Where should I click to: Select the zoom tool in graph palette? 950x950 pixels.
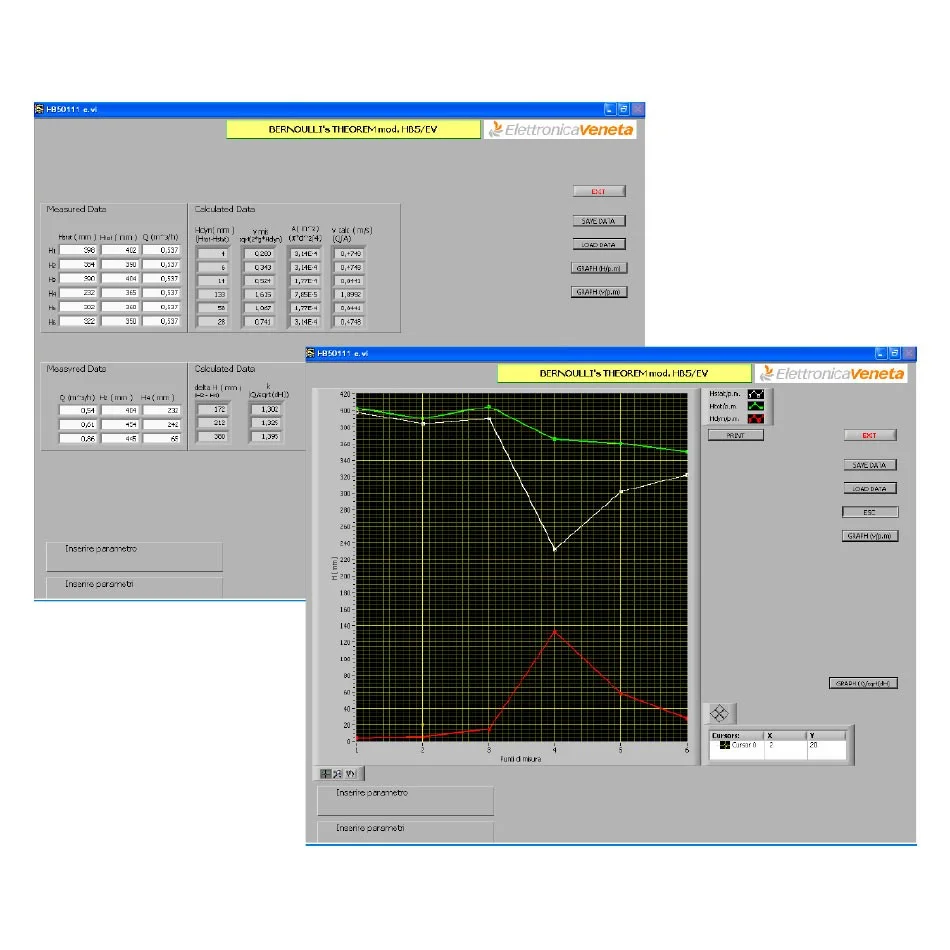(x=338, y=773)
